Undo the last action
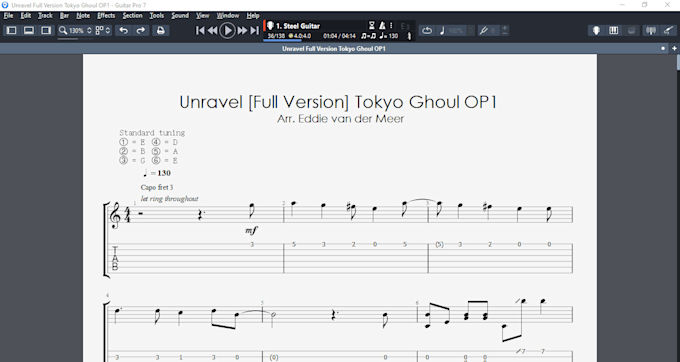Viewport: 680px width, 362px height. coord(124,30)
